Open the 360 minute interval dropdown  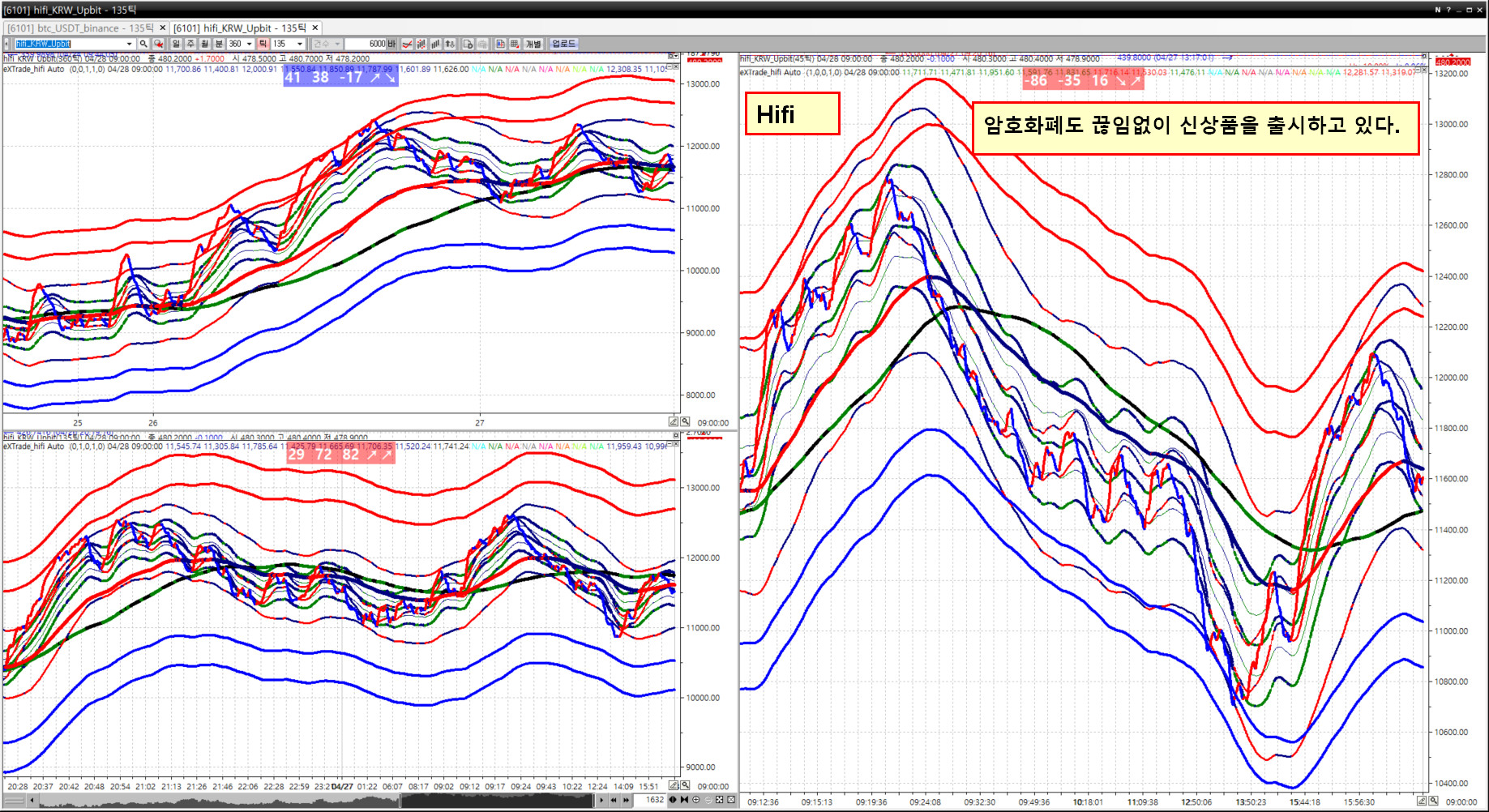coord(249,44)
